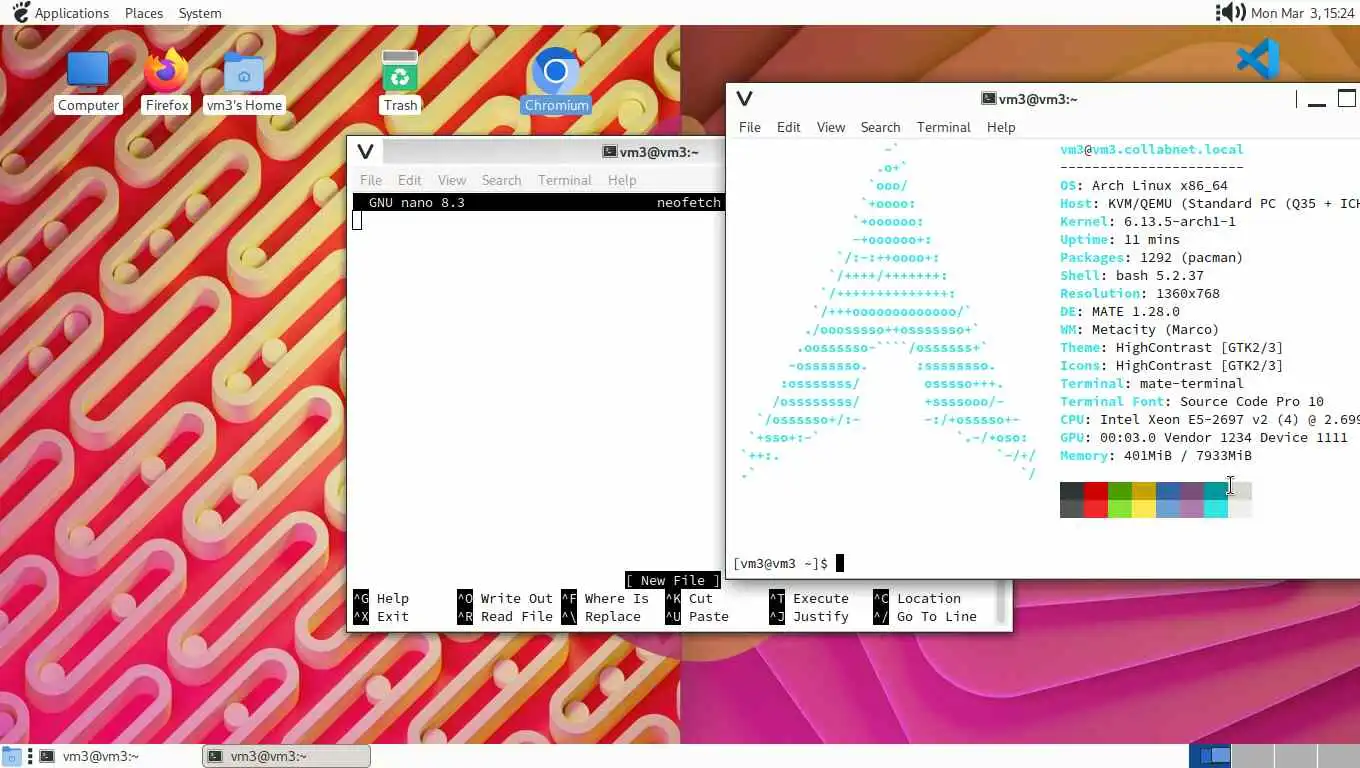Click the 'OS: Arch Linux x86_64' line
This screenshot has height=768, width=1360.
[x=1144, y=186]
